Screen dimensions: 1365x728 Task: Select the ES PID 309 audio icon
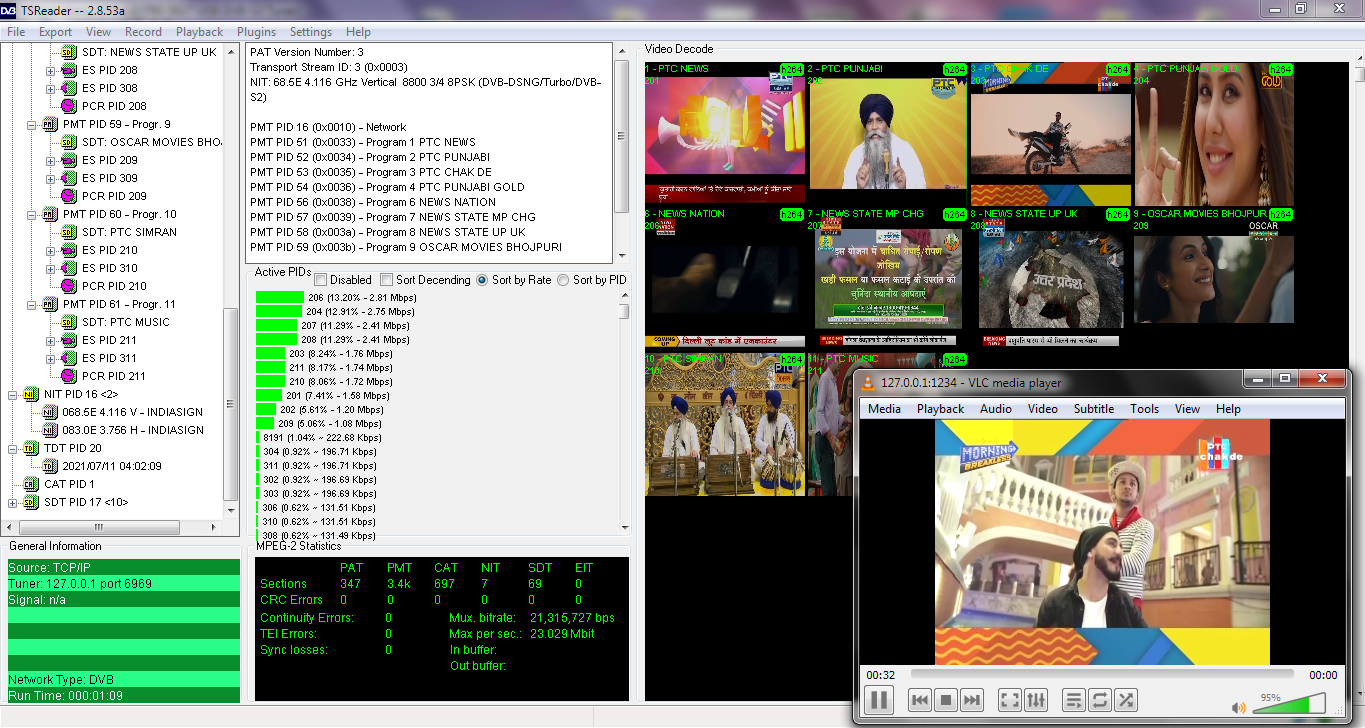click(x=68, y=178)
